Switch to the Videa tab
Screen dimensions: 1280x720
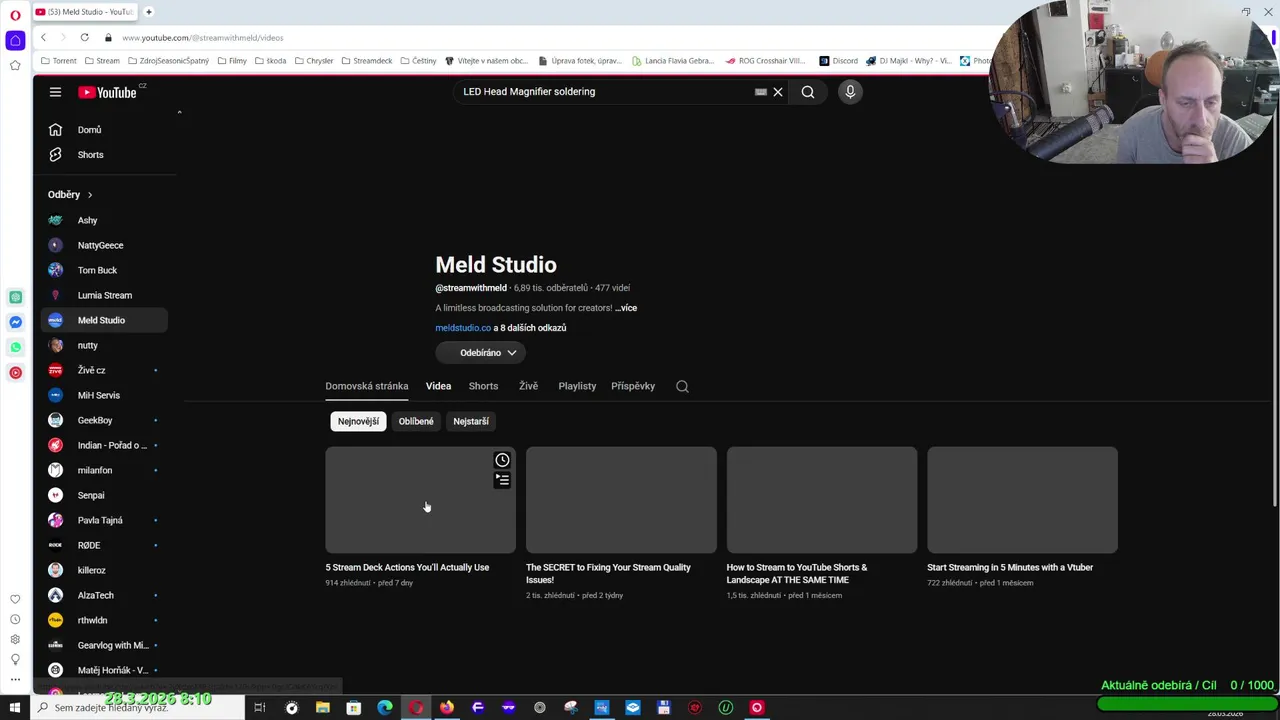pos(438,386)
